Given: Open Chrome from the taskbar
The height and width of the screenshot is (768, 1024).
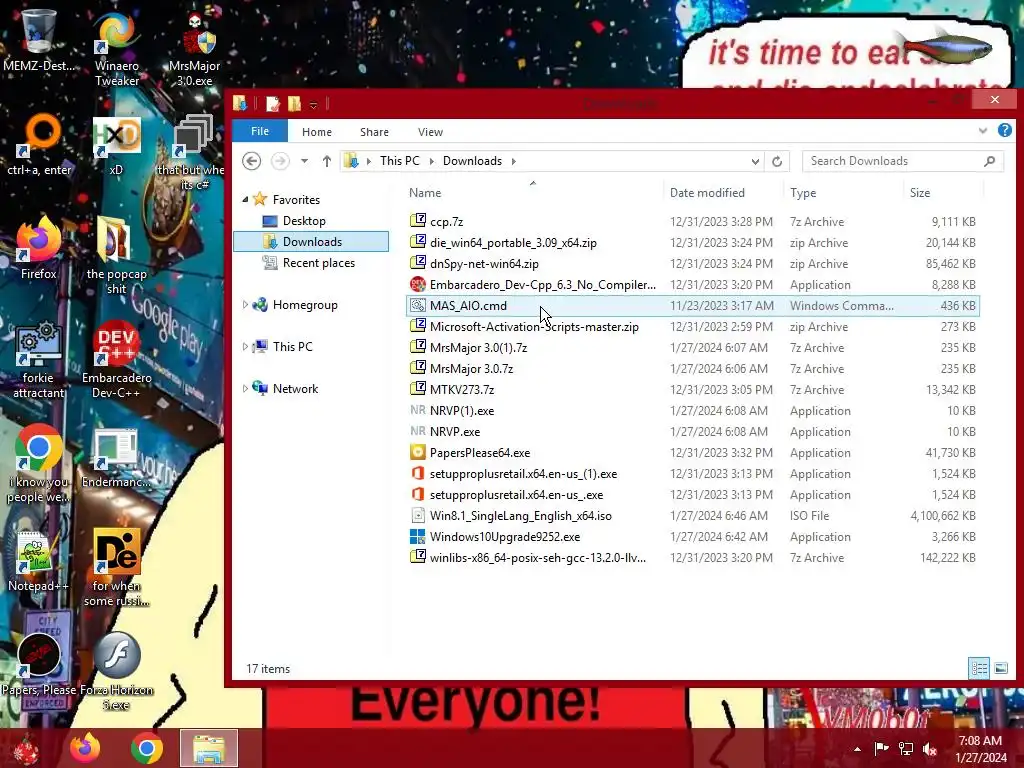Looking at the screenshot, I should point(146,748).
